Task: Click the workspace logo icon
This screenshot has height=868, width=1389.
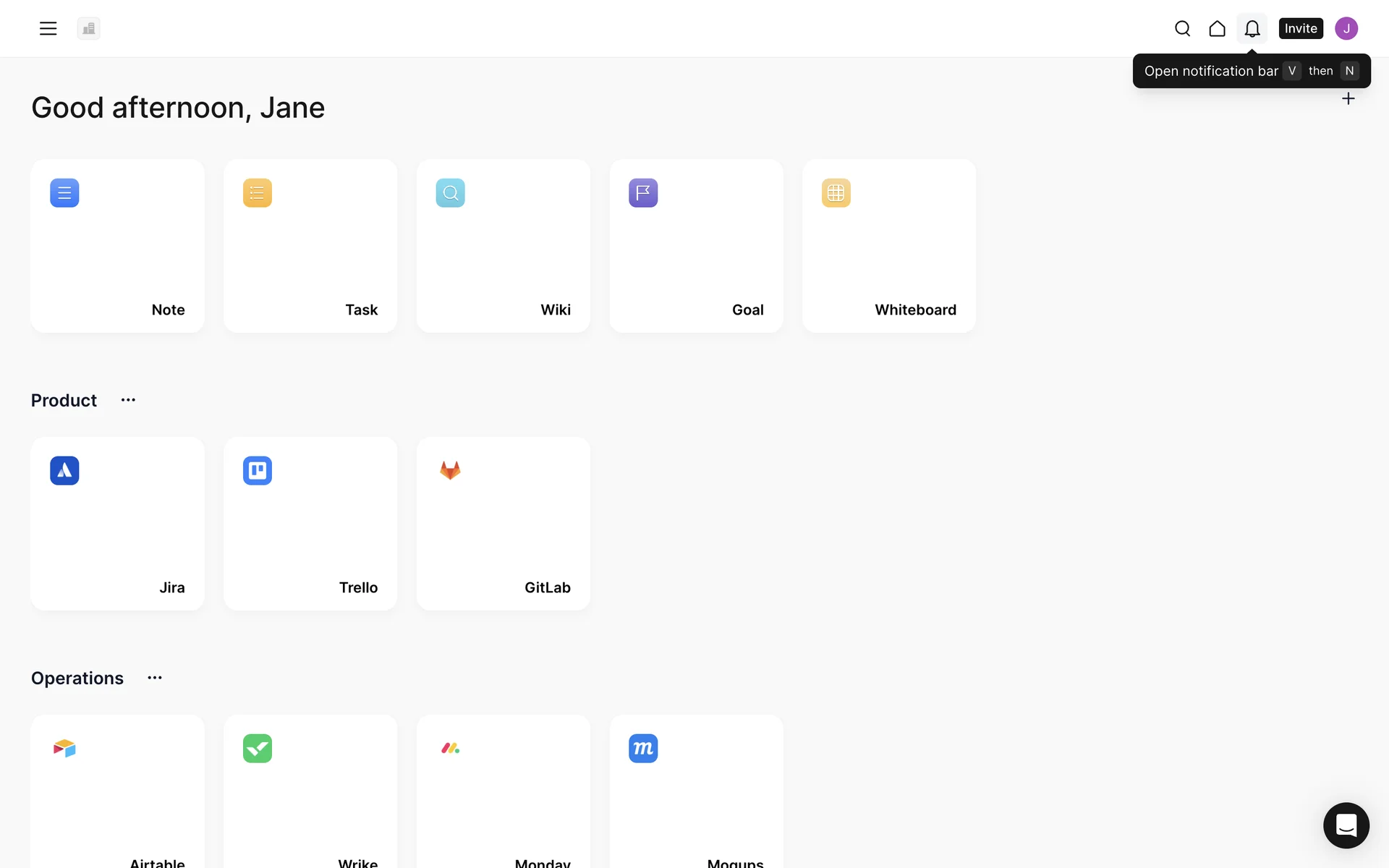Action: coord(89,28)
